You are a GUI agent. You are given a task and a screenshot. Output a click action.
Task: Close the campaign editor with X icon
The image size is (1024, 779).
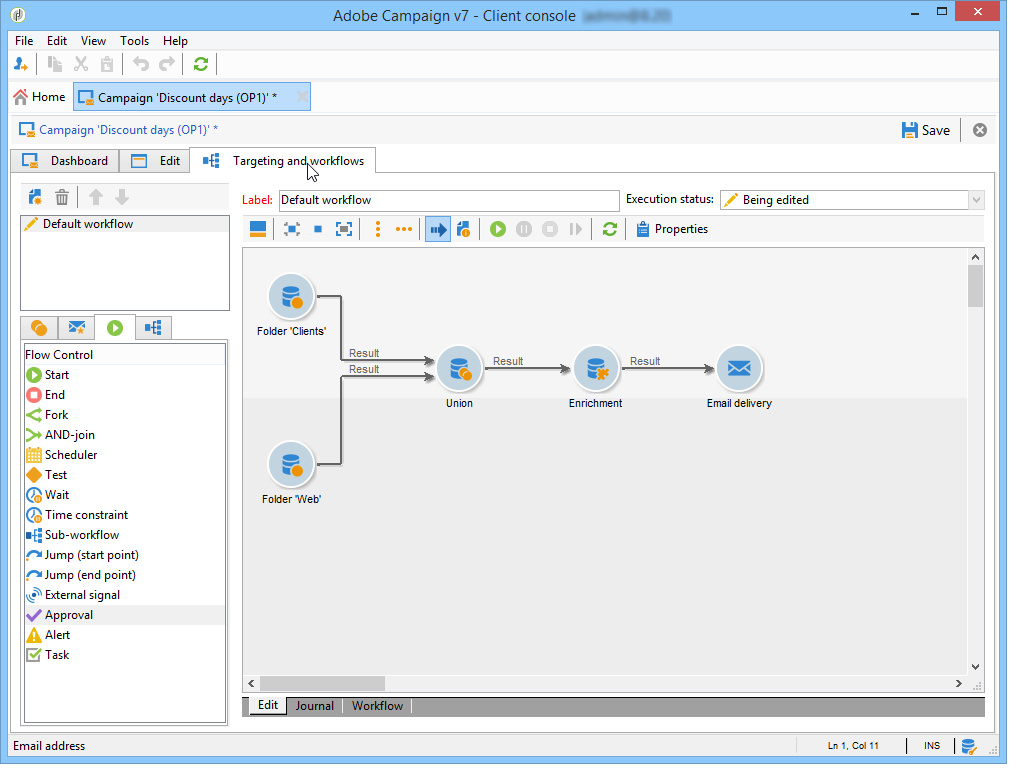pos(980,130)
